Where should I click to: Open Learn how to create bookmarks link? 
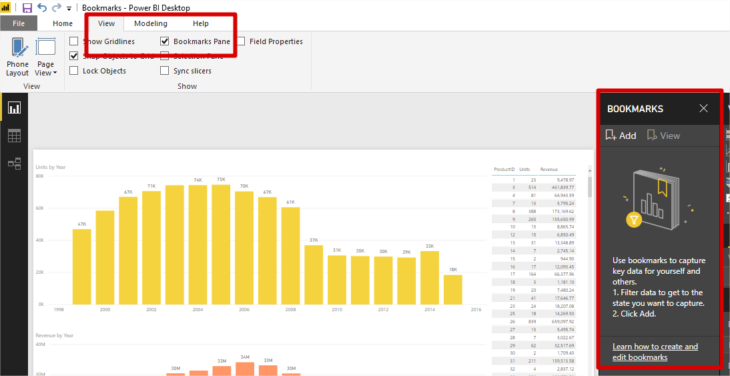point(655,352)
